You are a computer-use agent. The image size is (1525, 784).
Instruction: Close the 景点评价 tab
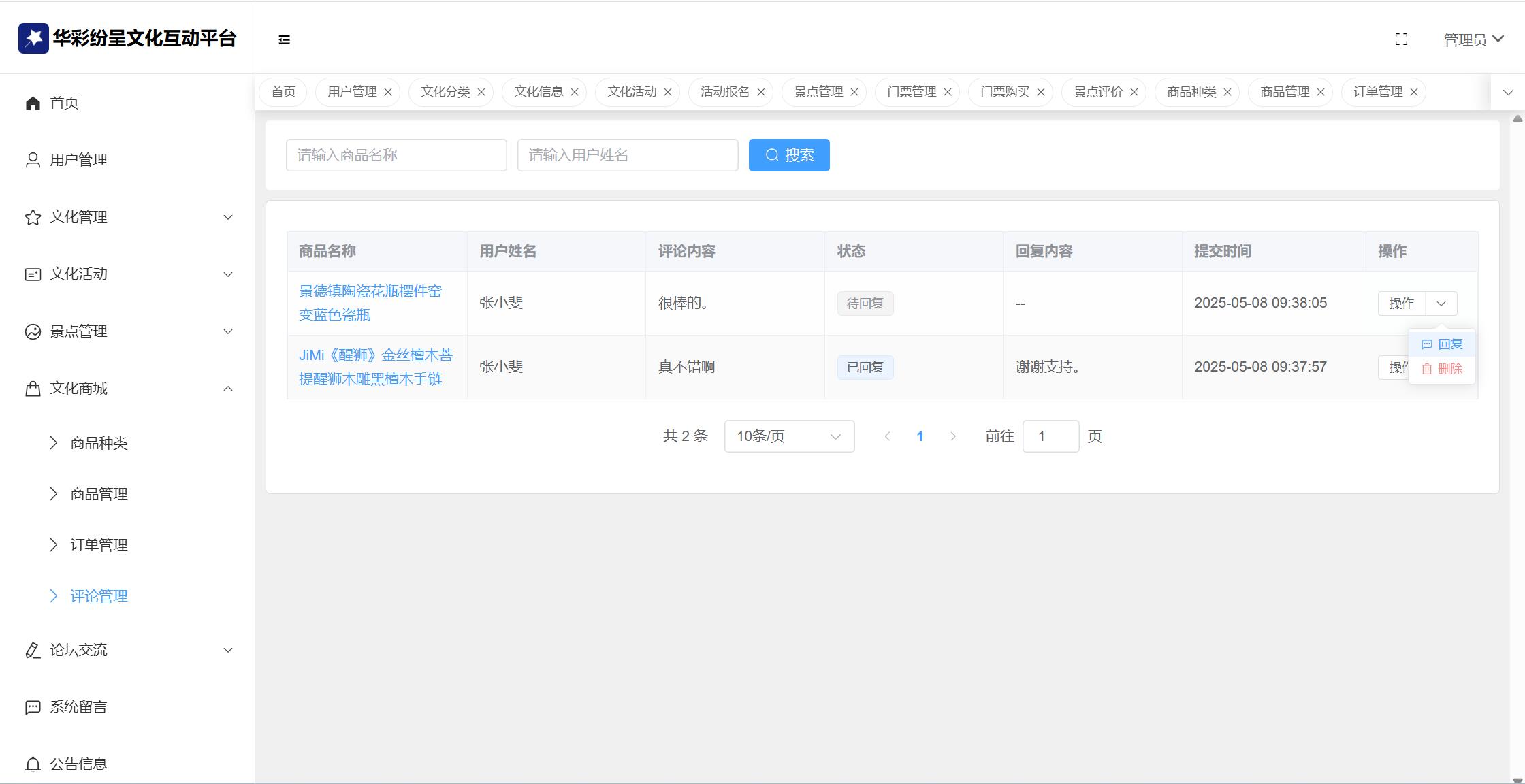pyautogui.click(x=1134, y=92)
